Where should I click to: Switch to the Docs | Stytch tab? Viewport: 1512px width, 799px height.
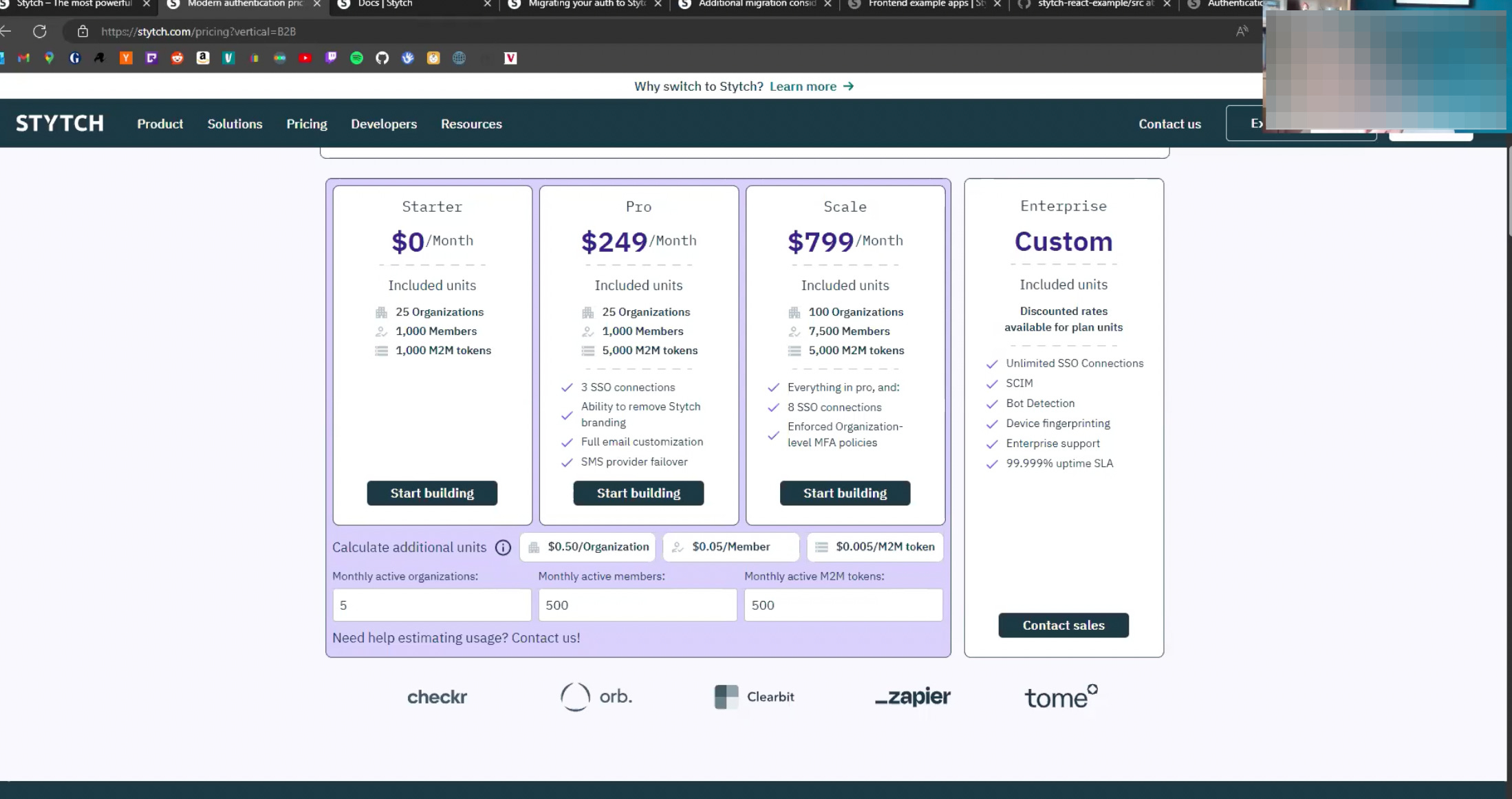click(385, 4)
